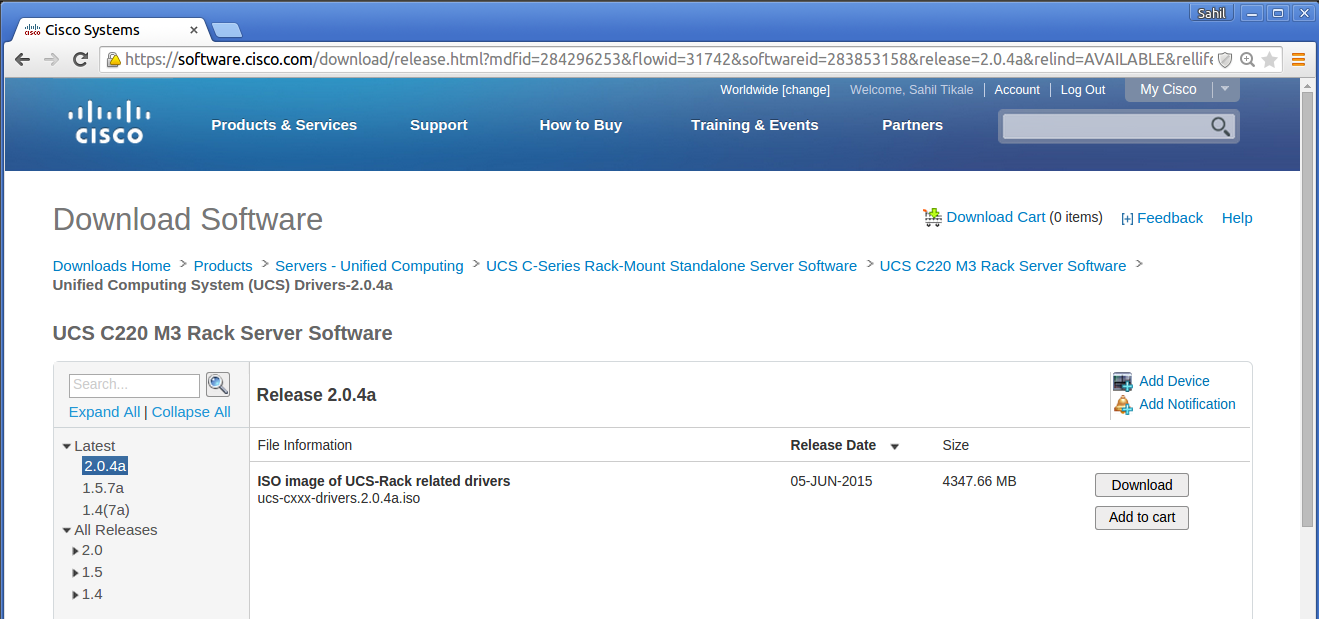Click the Sahil user profile button
The image size is (1319, 619).
click(x=1212, y=13)
